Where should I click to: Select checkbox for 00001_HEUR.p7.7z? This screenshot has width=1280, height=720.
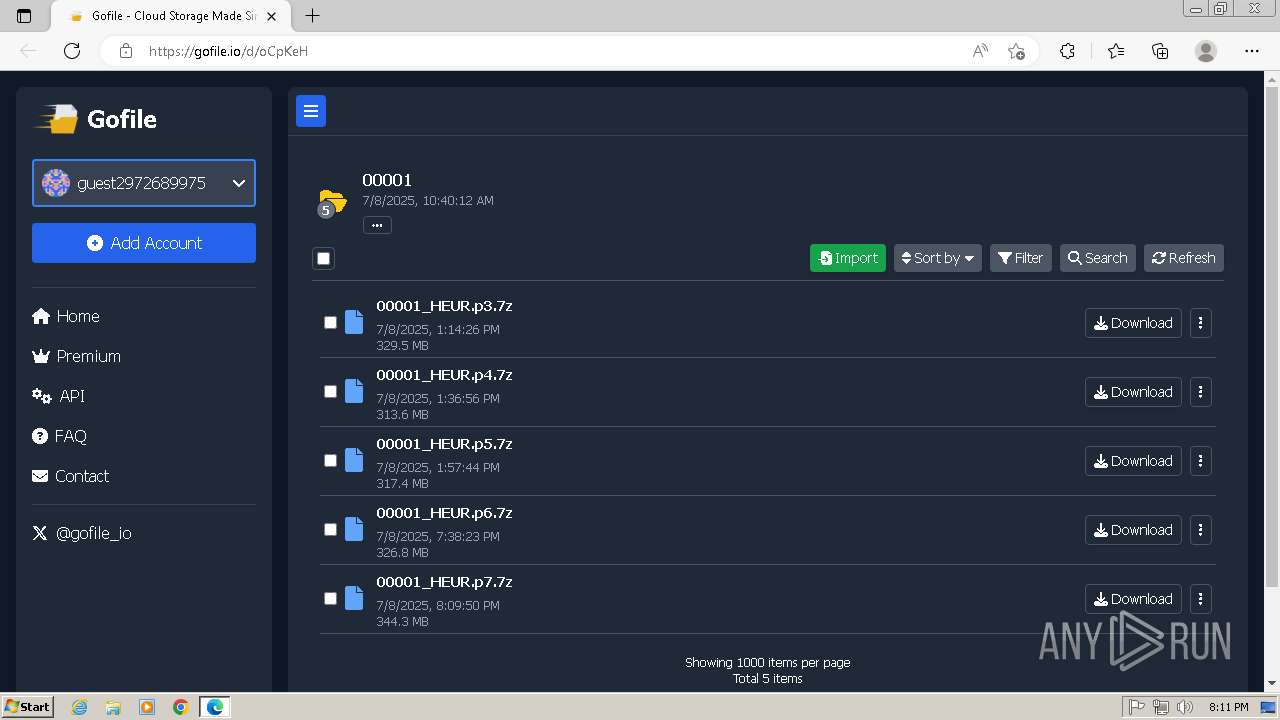click(x=330, y=598)
